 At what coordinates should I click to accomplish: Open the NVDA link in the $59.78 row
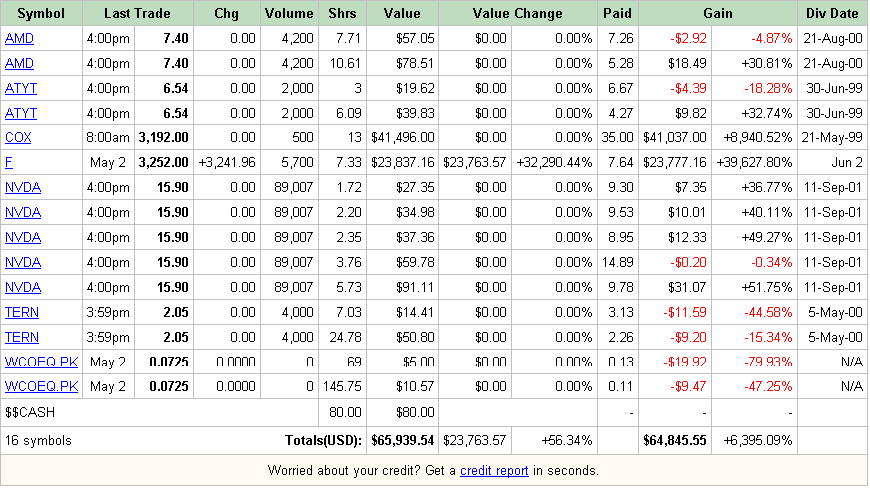pos(23,262)
